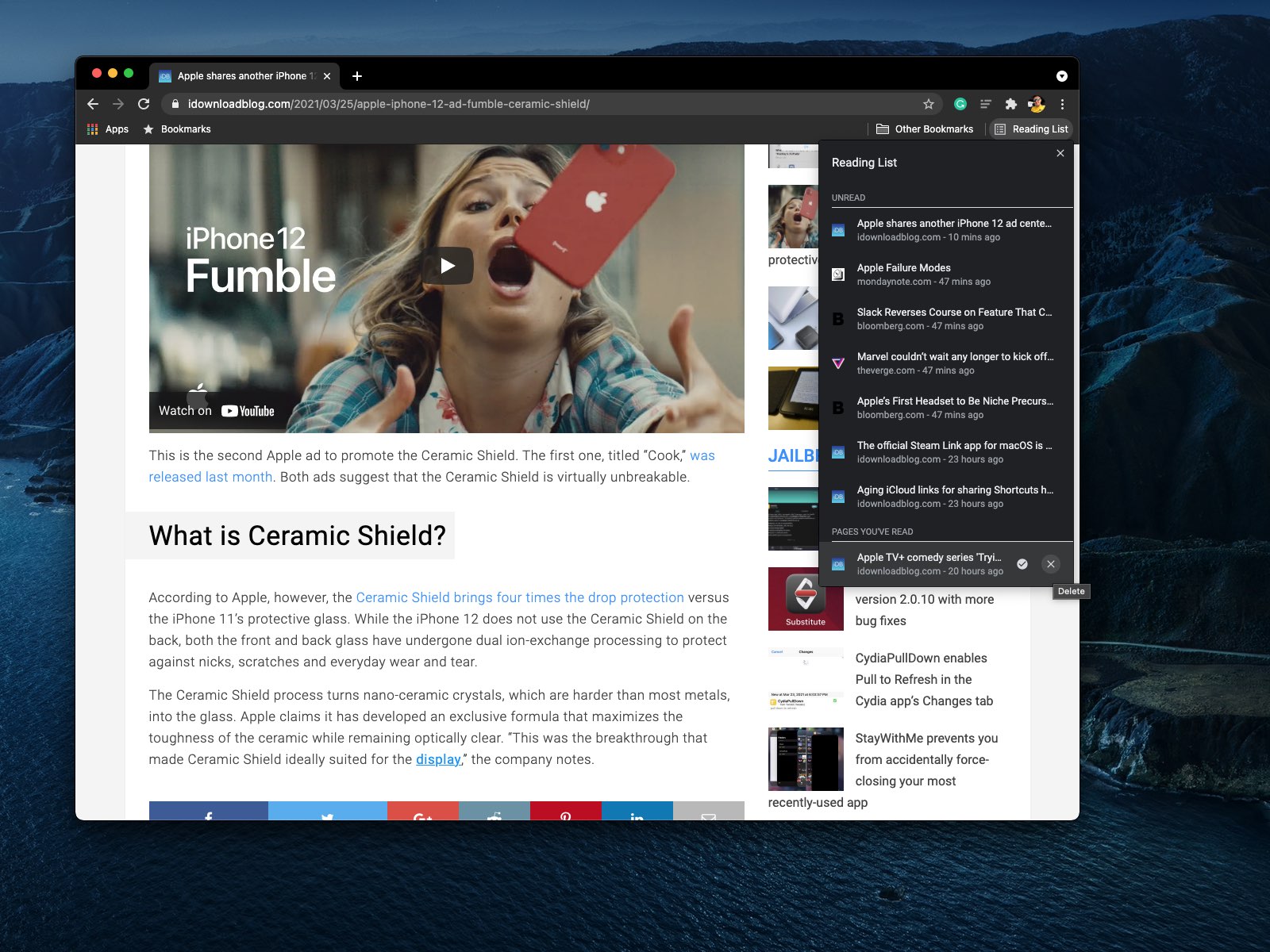Reload the current page
The image size is (1270, 952).
point(144,104)
